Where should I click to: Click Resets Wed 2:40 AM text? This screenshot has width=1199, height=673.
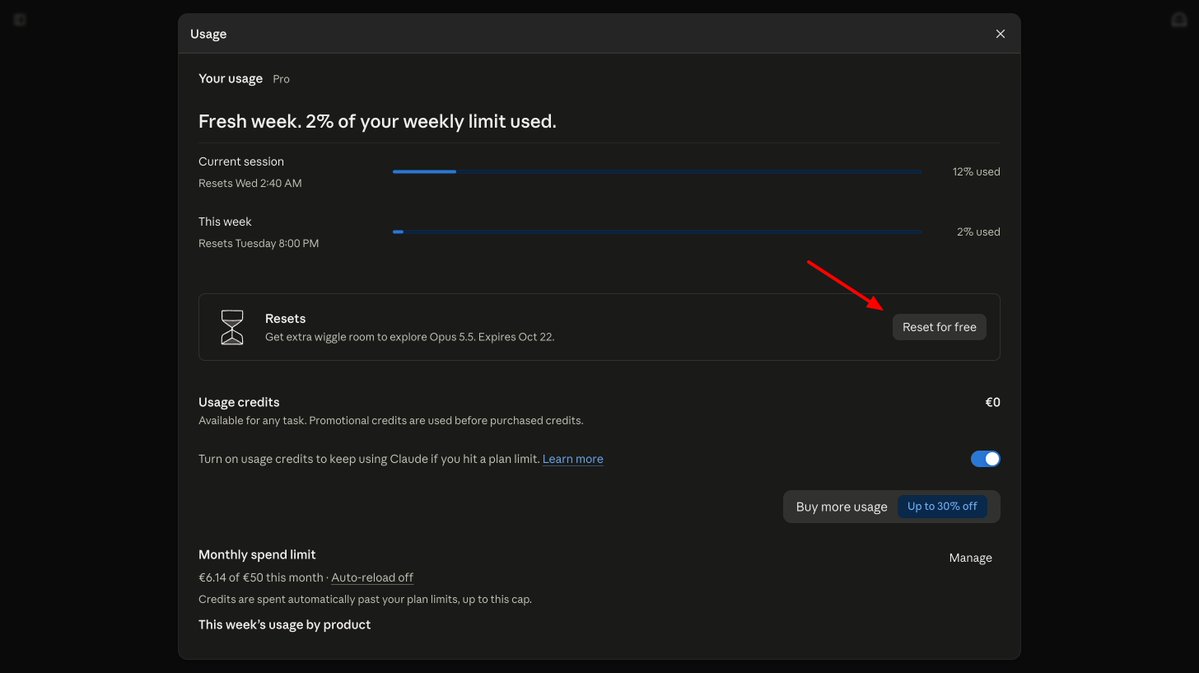point(250,183)
